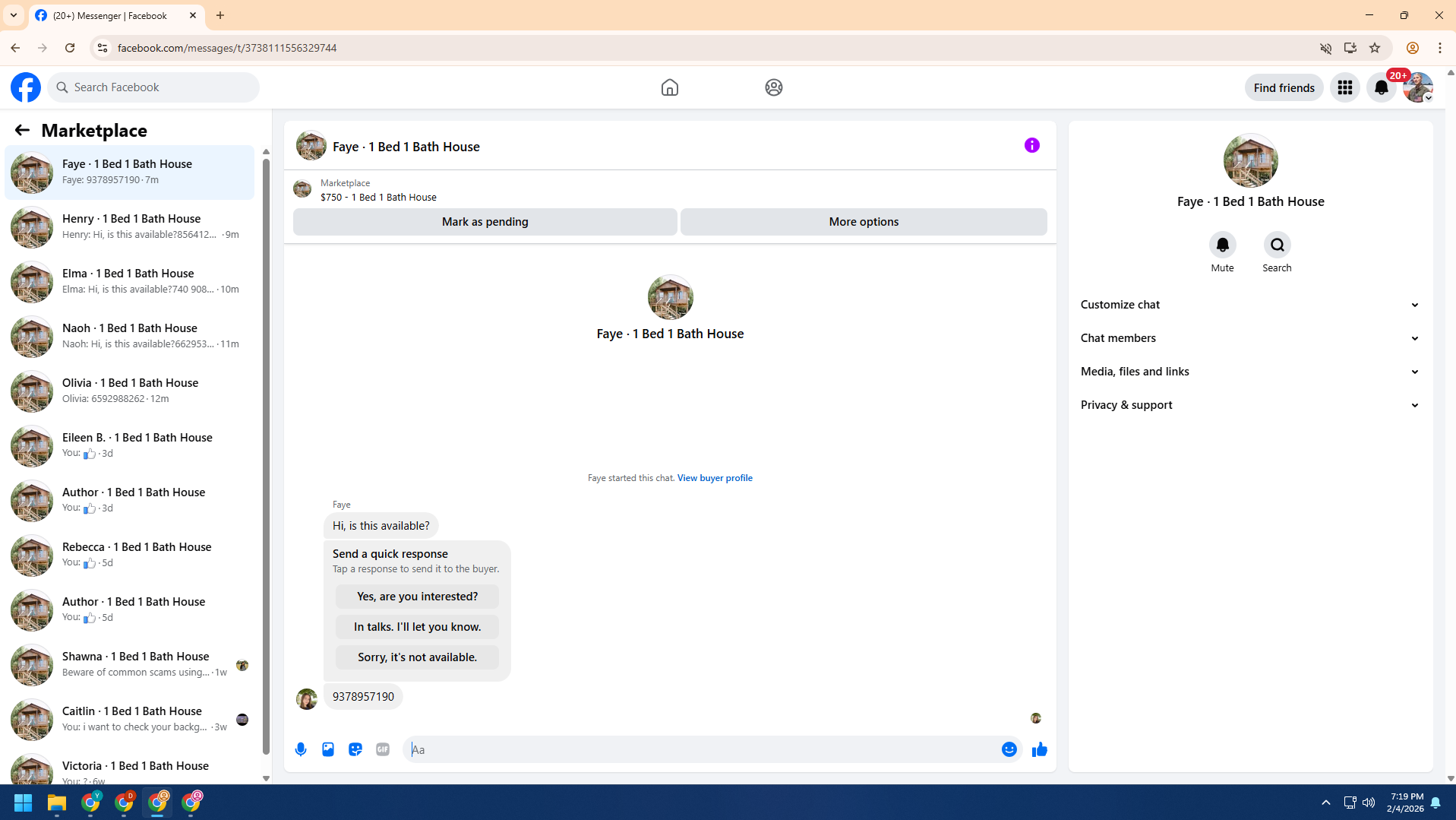Screen dimensions: 1456x820
Task: Open Windows Start menu
Action: [23, 803]
